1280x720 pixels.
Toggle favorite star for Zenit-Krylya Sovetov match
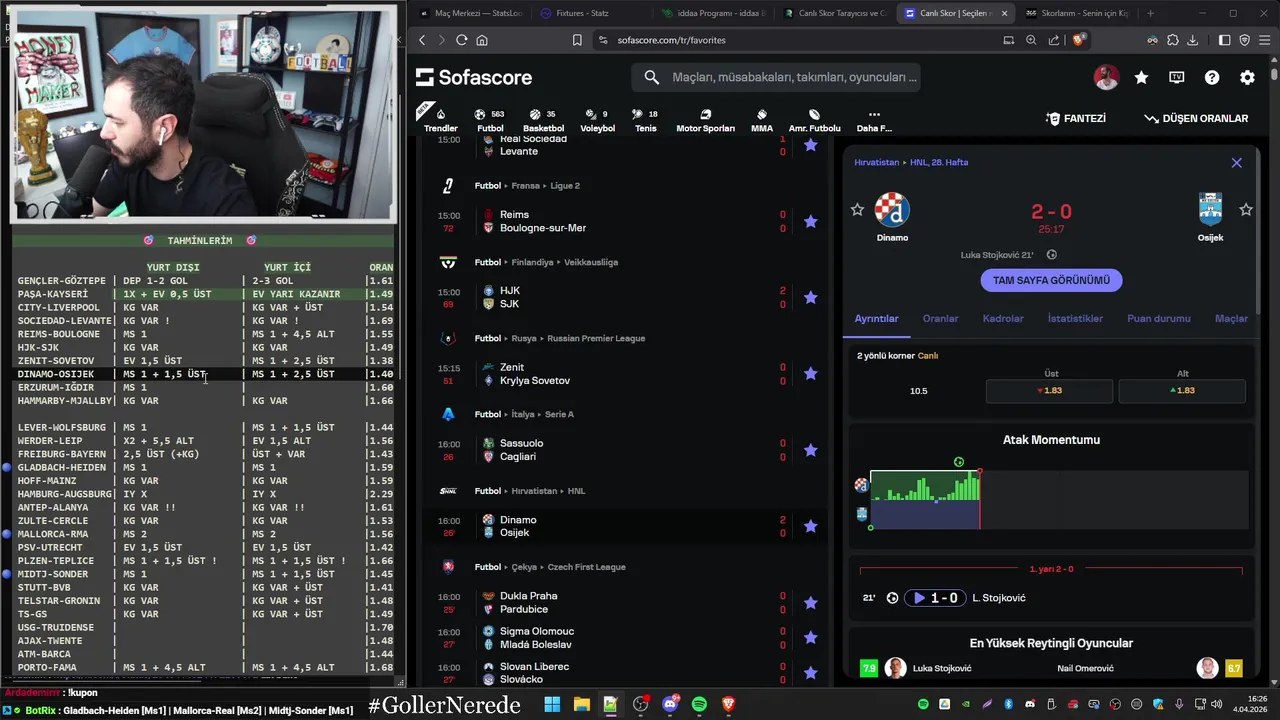811,373
